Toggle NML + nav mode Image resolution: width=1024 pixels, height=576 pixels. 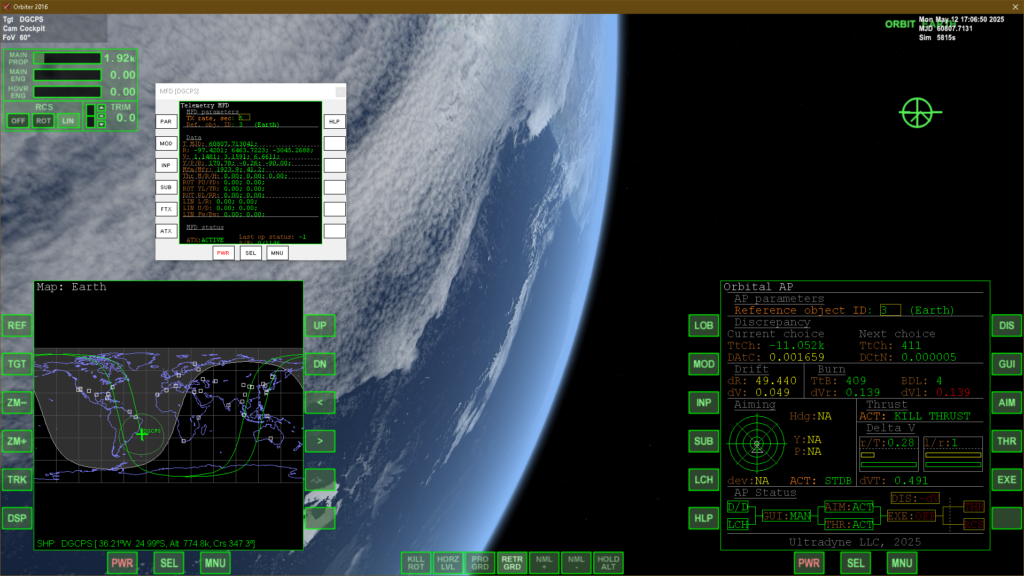pyautogui.click(x=544, y=563)
